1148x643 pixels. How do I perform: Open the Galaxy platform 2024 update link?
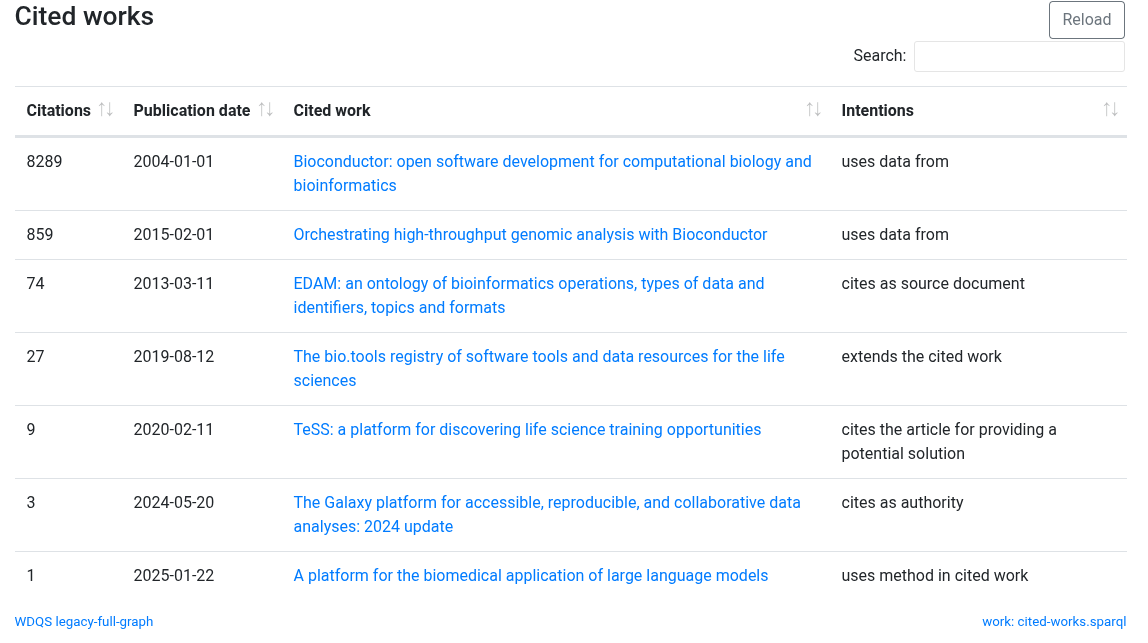coord(547,514)
